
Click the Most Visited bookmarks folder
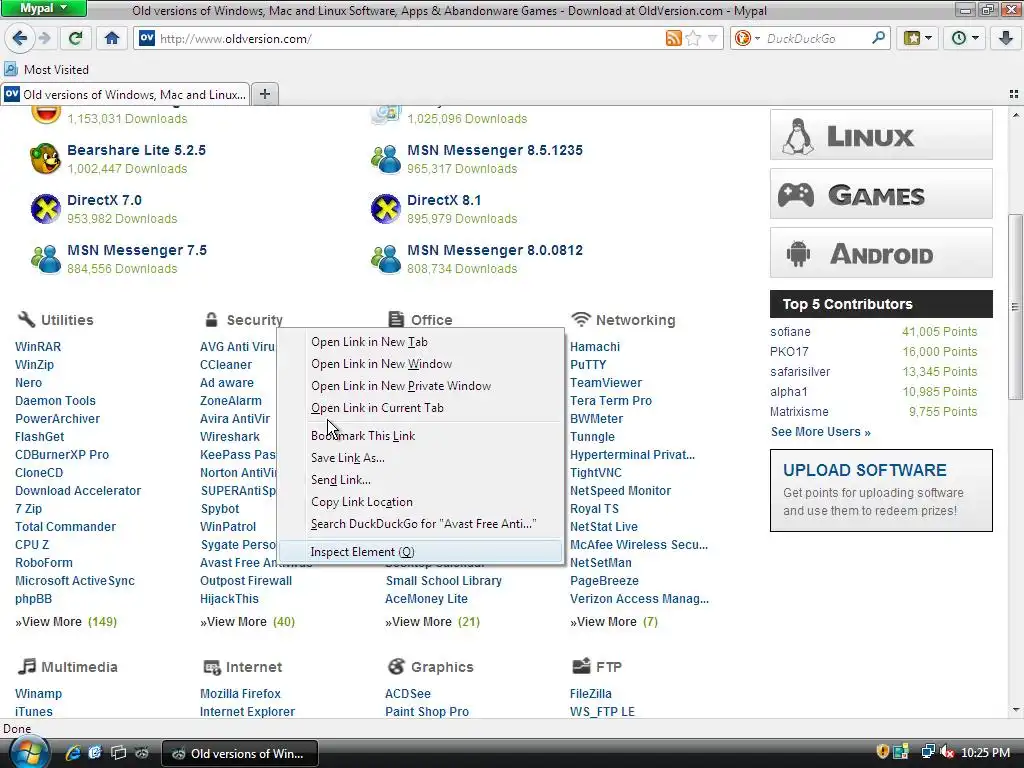47,69
